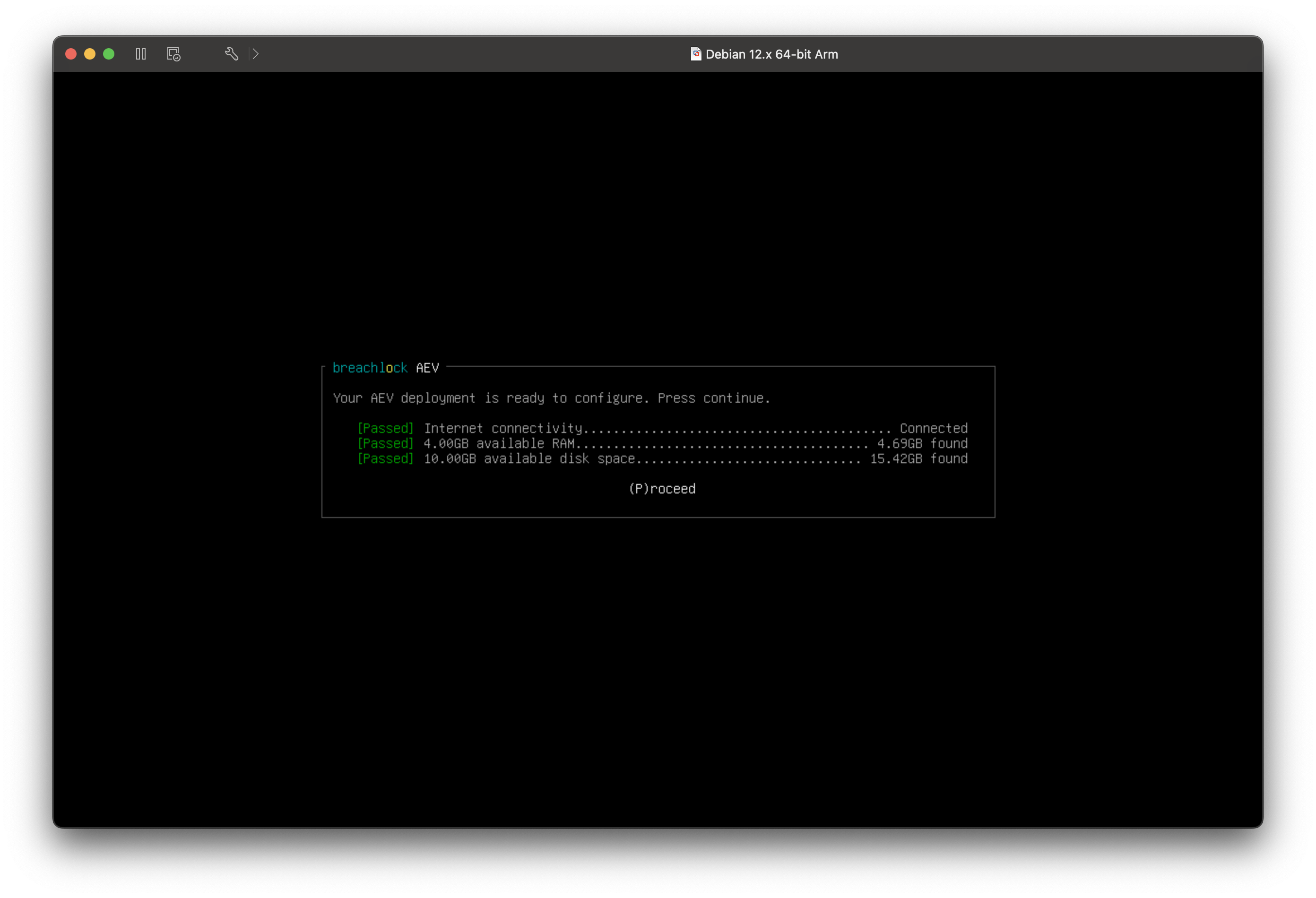Image resolution: width=1316 pixels, height=898 pixels.
Task: Click the document icon beside window title
Action: [x=696, y=54]
